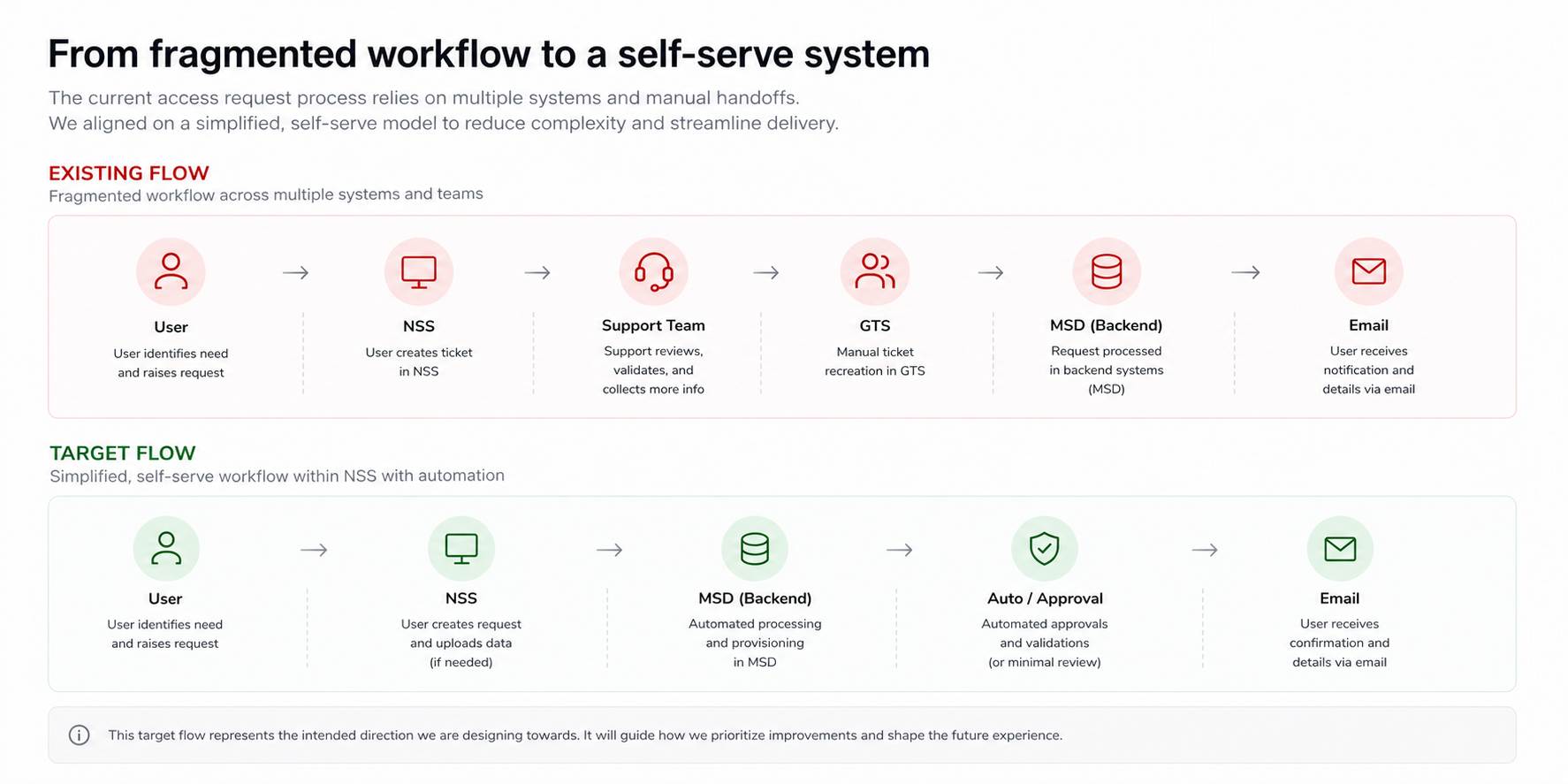Select 'User receives confirmation and details via email'
Image resolution: width=1568 pixels, height=784 pixels.
point(1340,643)
